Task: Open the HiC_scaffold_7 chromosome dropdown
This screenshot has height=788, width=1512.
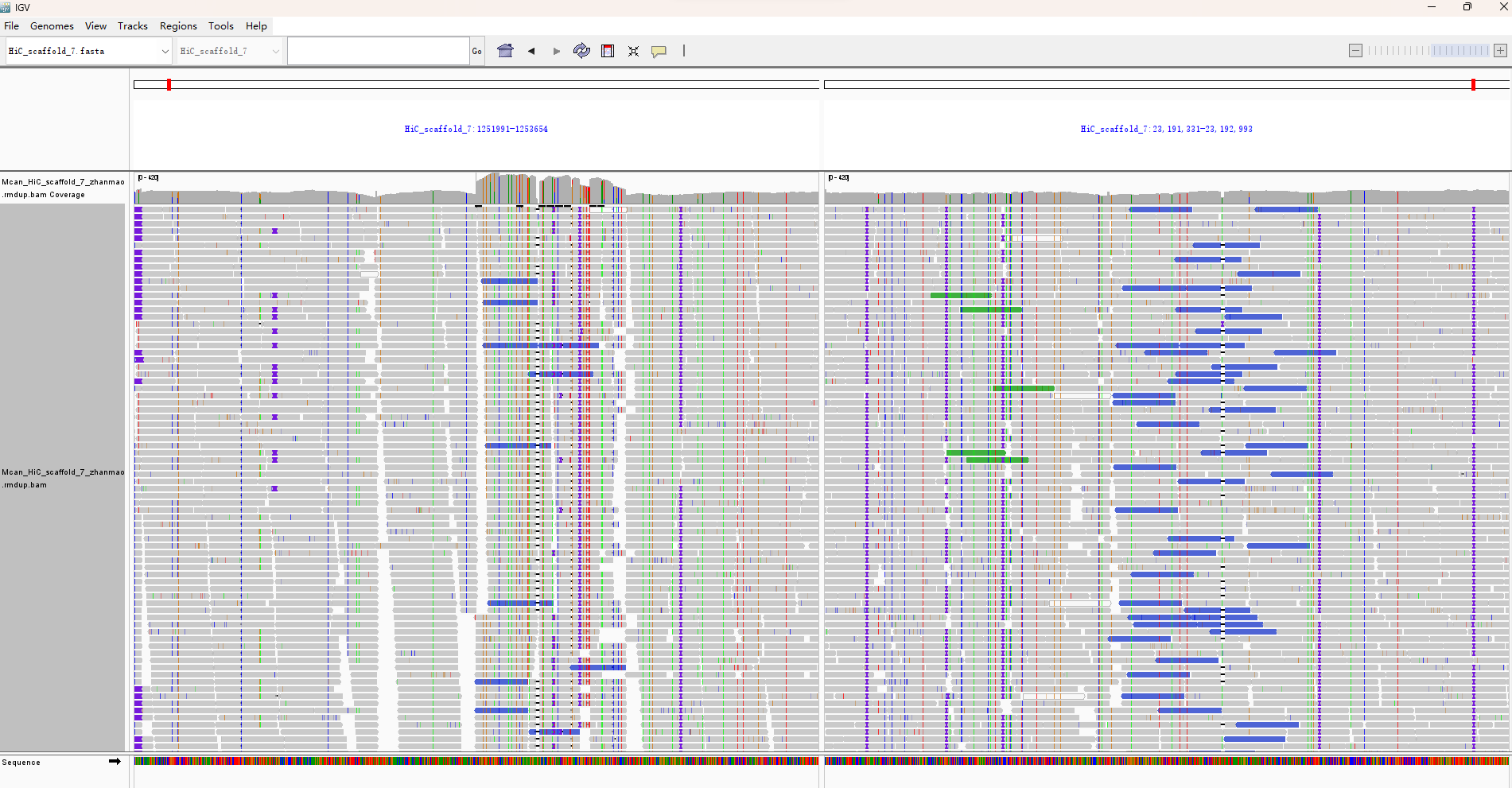Action: pyautogui.click(x=230, y=51)
